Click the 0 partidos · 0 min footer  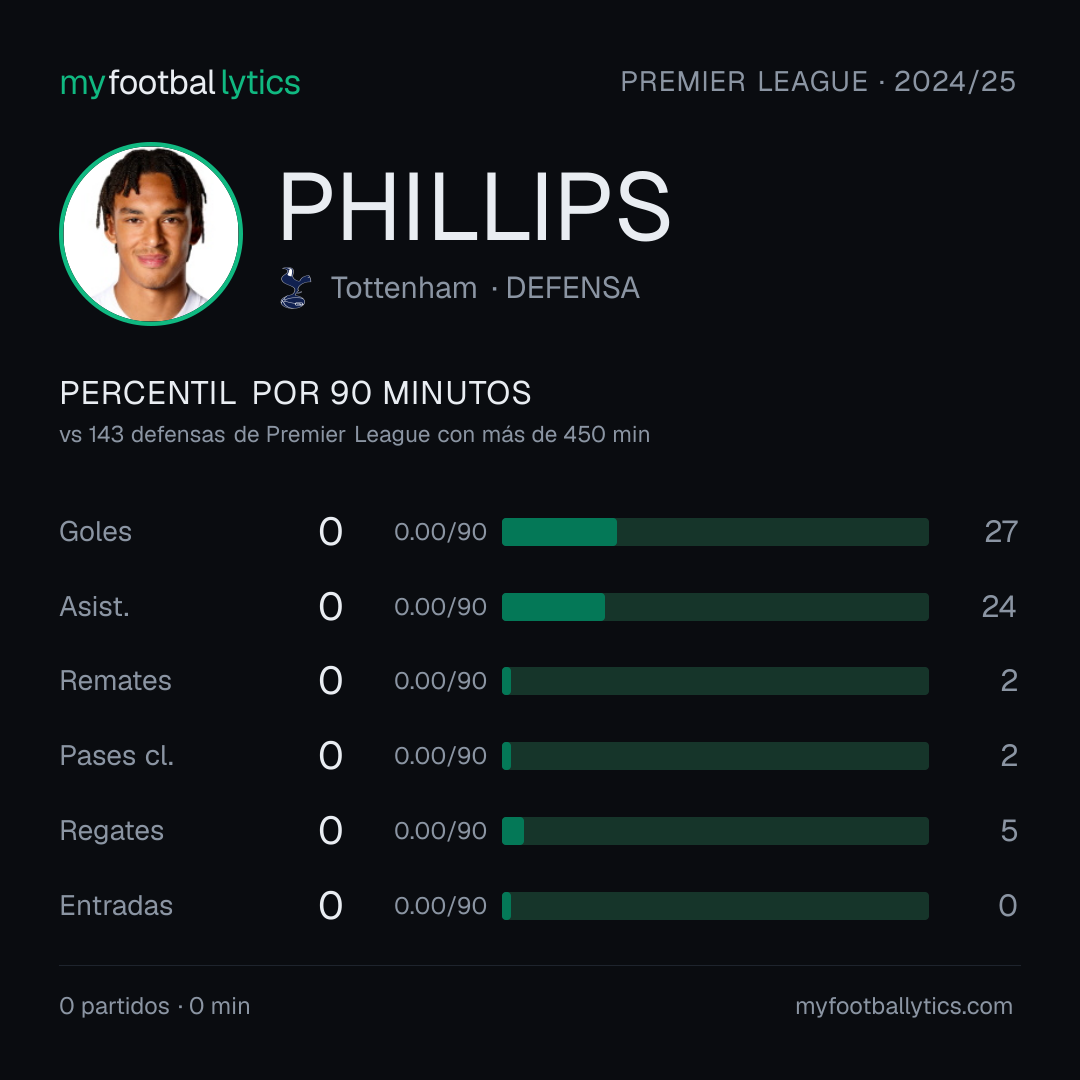point(155,1006)
